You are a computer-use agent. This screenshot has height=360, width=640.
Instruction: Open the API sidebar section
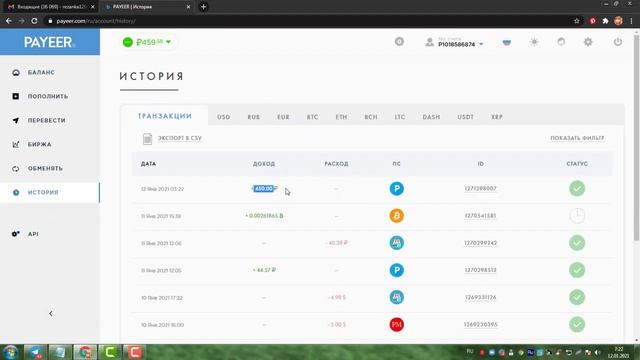click(33, 234)
